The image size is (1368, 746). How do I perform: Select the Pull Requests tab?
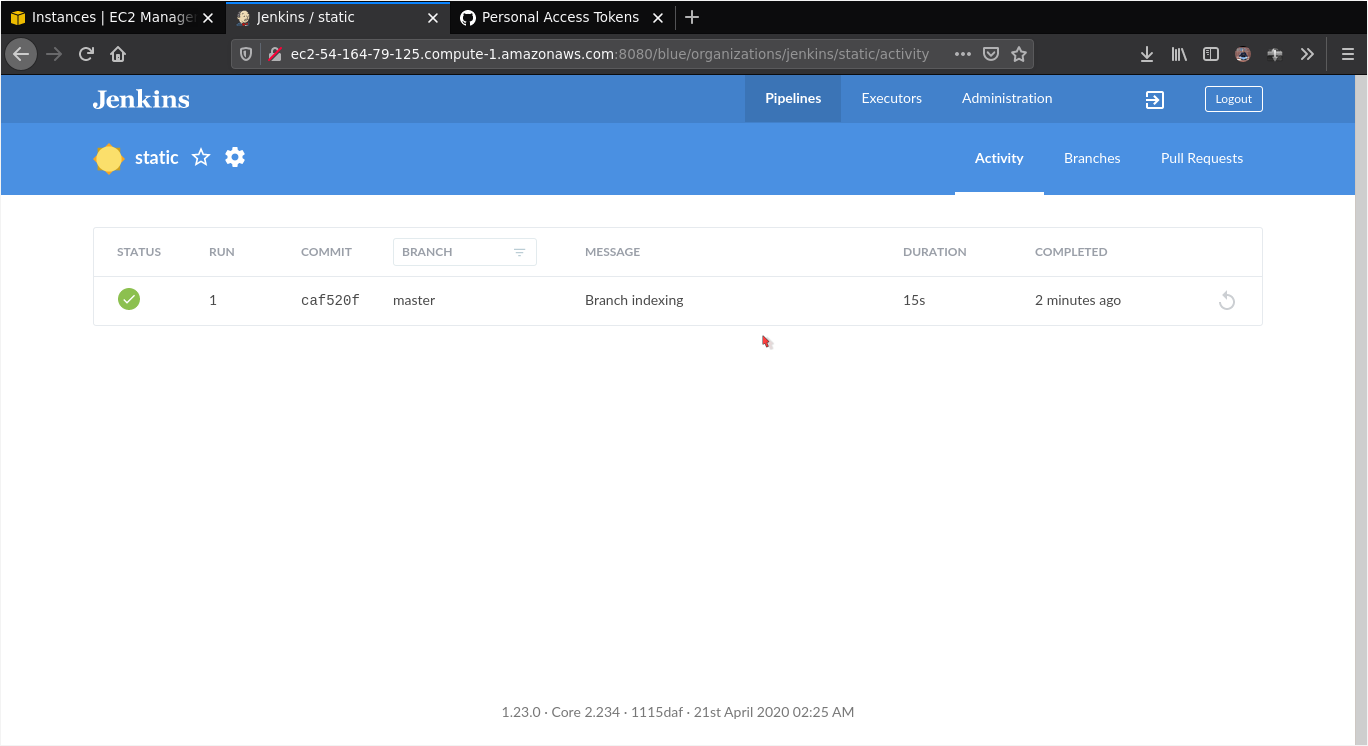tap(1202, 158)
